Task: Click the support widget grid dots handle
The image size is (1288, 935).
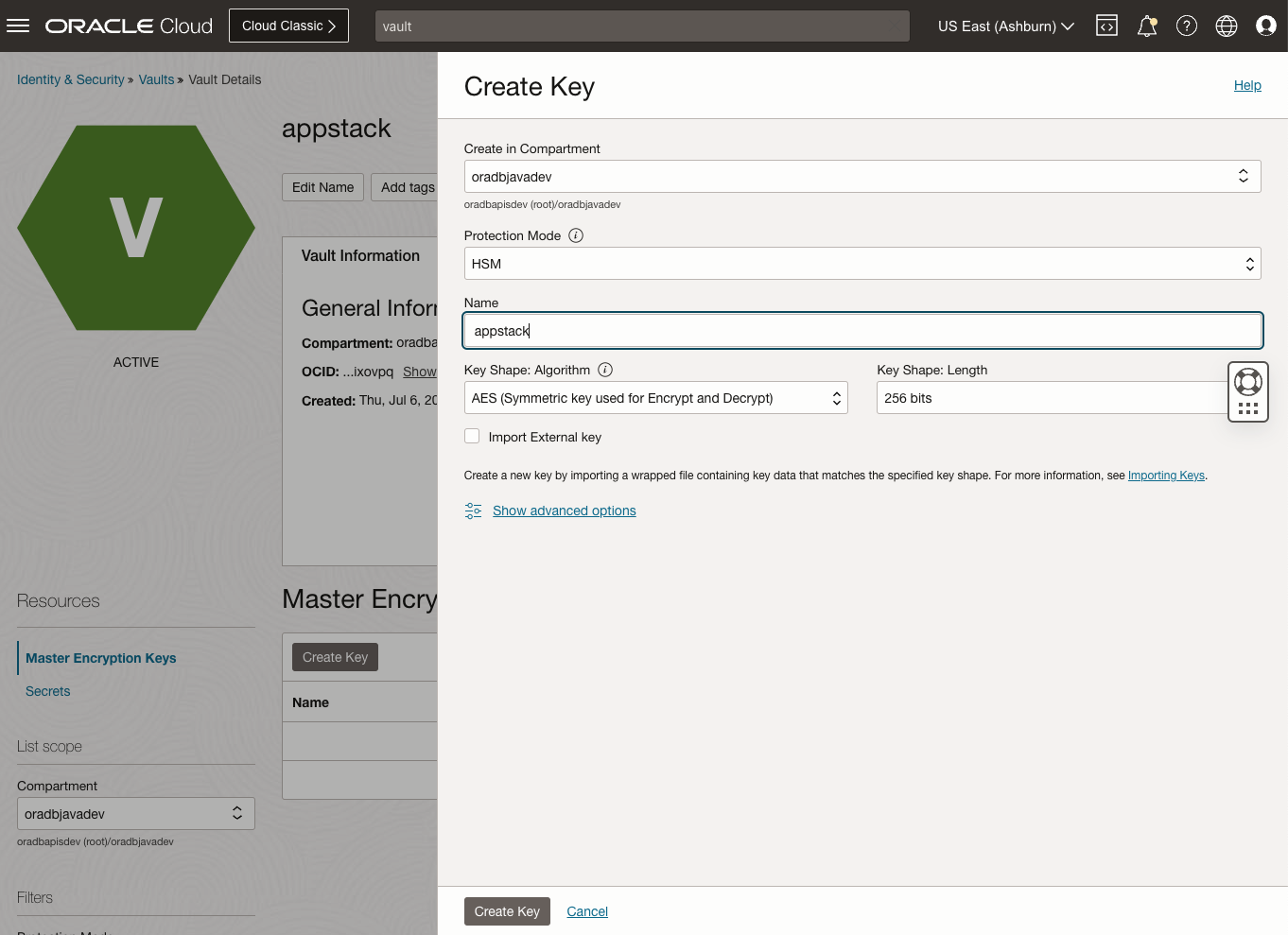Action: (1248, 408)
